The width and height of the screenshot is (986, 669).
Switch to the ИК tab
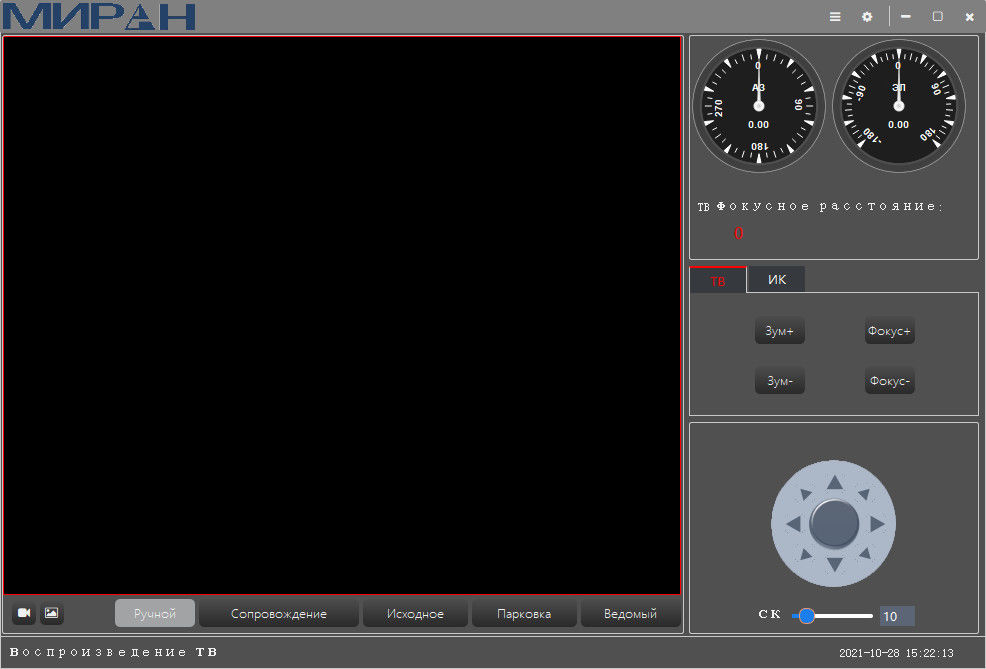776,280
